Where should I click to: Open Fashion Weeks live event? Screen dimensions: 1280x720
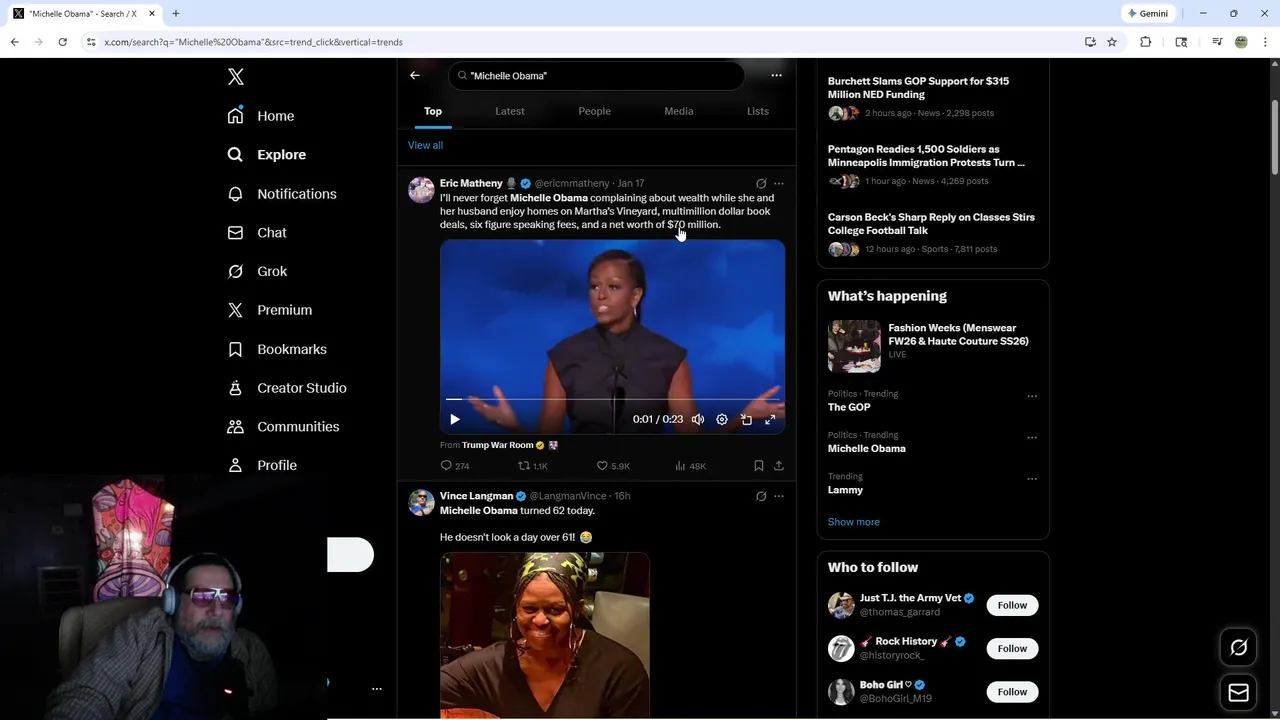[x=933, y=346]
